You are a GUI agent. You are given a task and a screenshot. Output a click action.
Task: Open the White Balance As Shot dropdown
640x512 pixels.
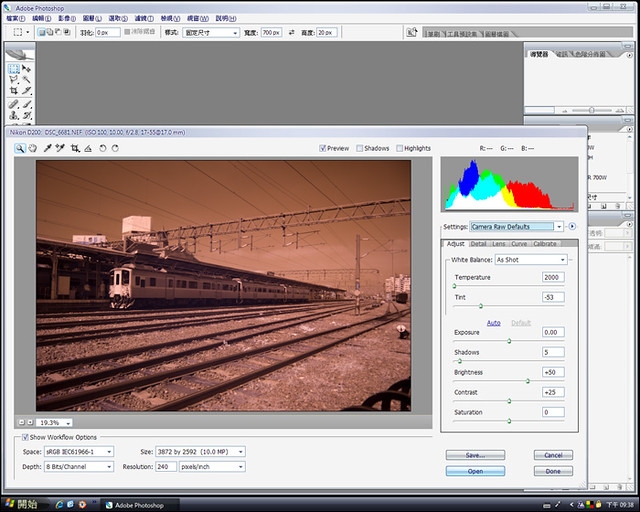click(531, 260)
